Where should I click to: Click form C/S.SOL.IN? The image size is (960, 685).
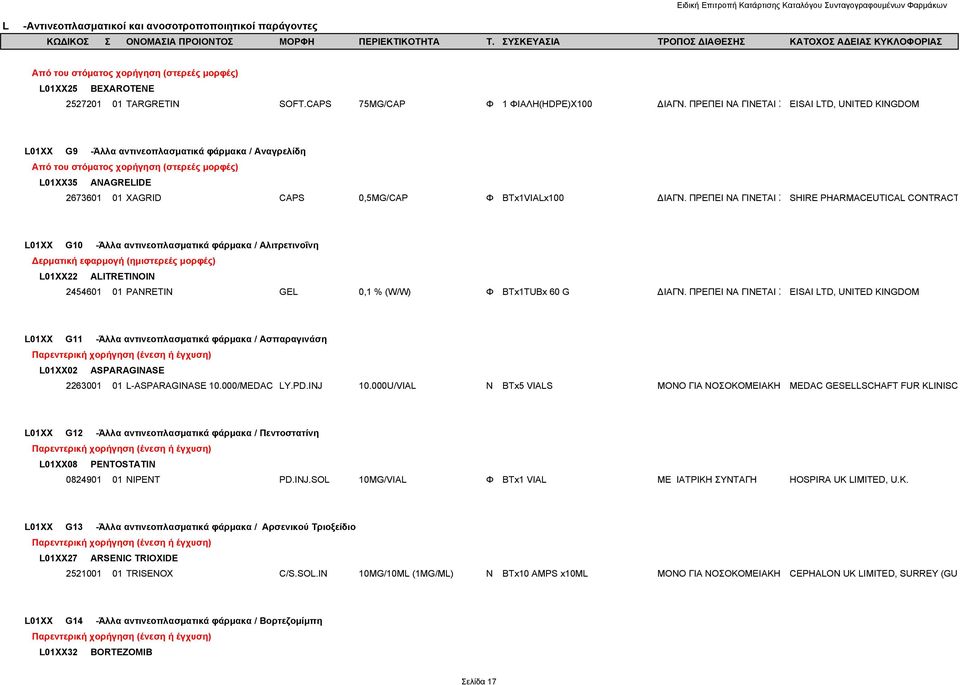tap(303, 574)
